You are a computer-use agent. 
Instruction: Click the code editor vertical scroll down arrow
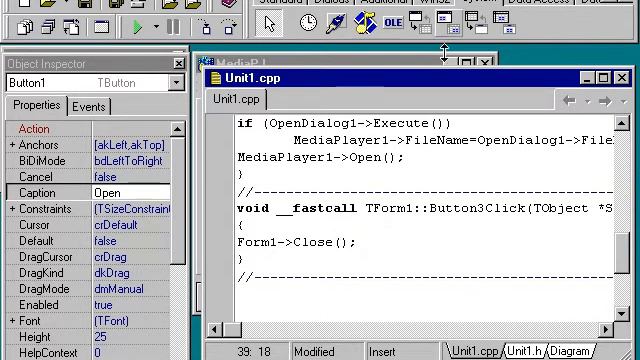click(x=622, y=314)
